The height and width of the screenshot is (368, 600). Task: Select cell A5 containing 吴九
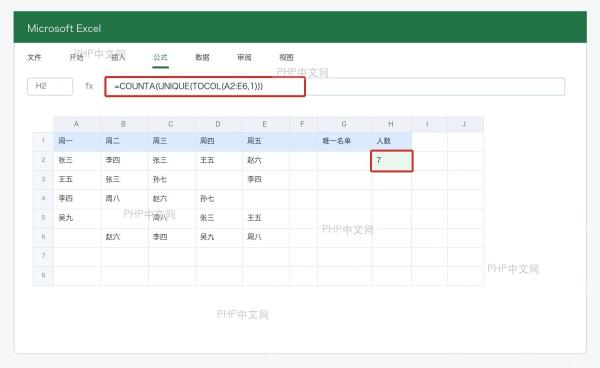tap(77, 218)
